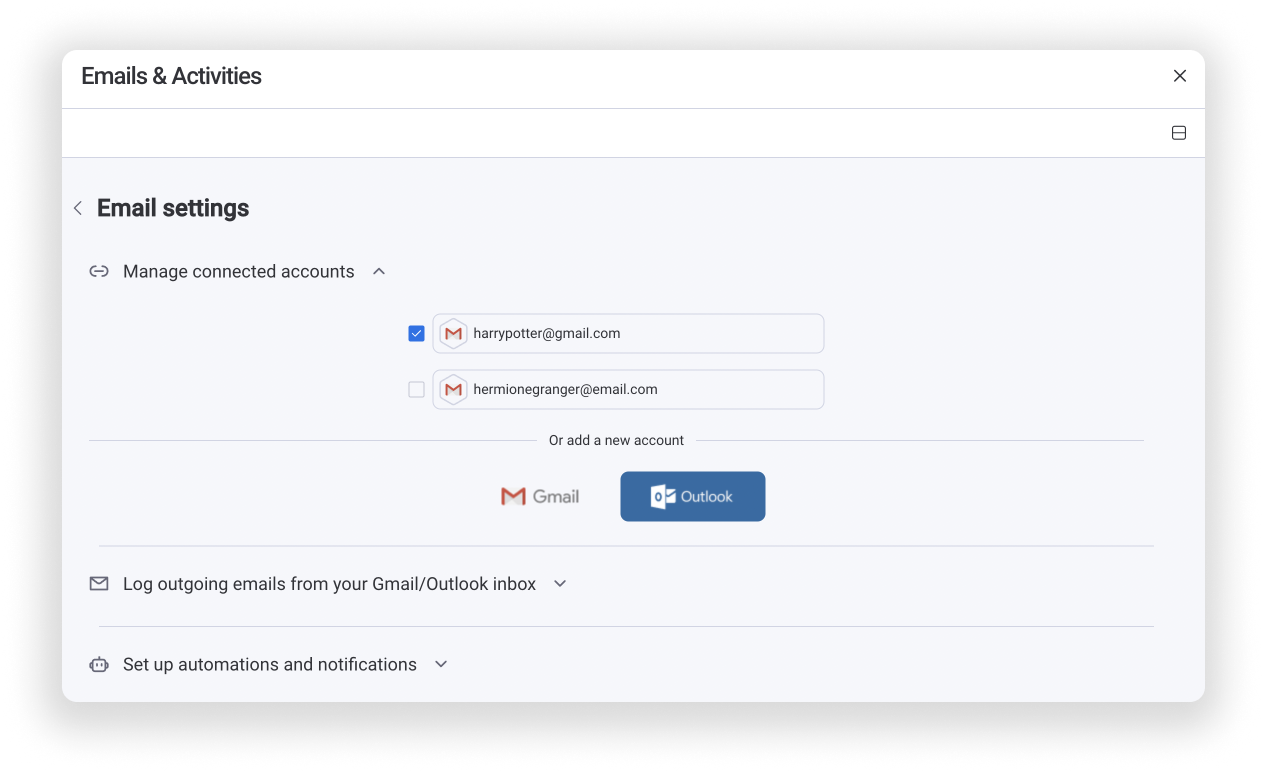The height and width of the screenshot is (772, 1263).
Task: Close the Emails & Activities dialog
Action: [1179, 76]
